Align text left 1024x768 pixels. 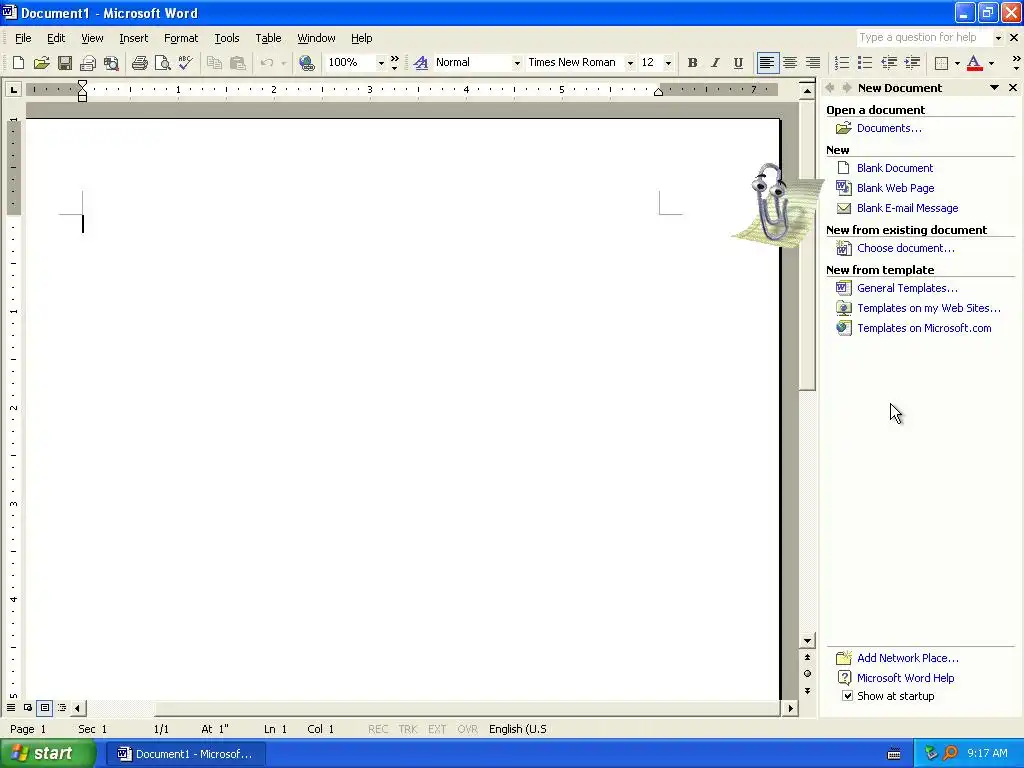(x=767, y=63)
